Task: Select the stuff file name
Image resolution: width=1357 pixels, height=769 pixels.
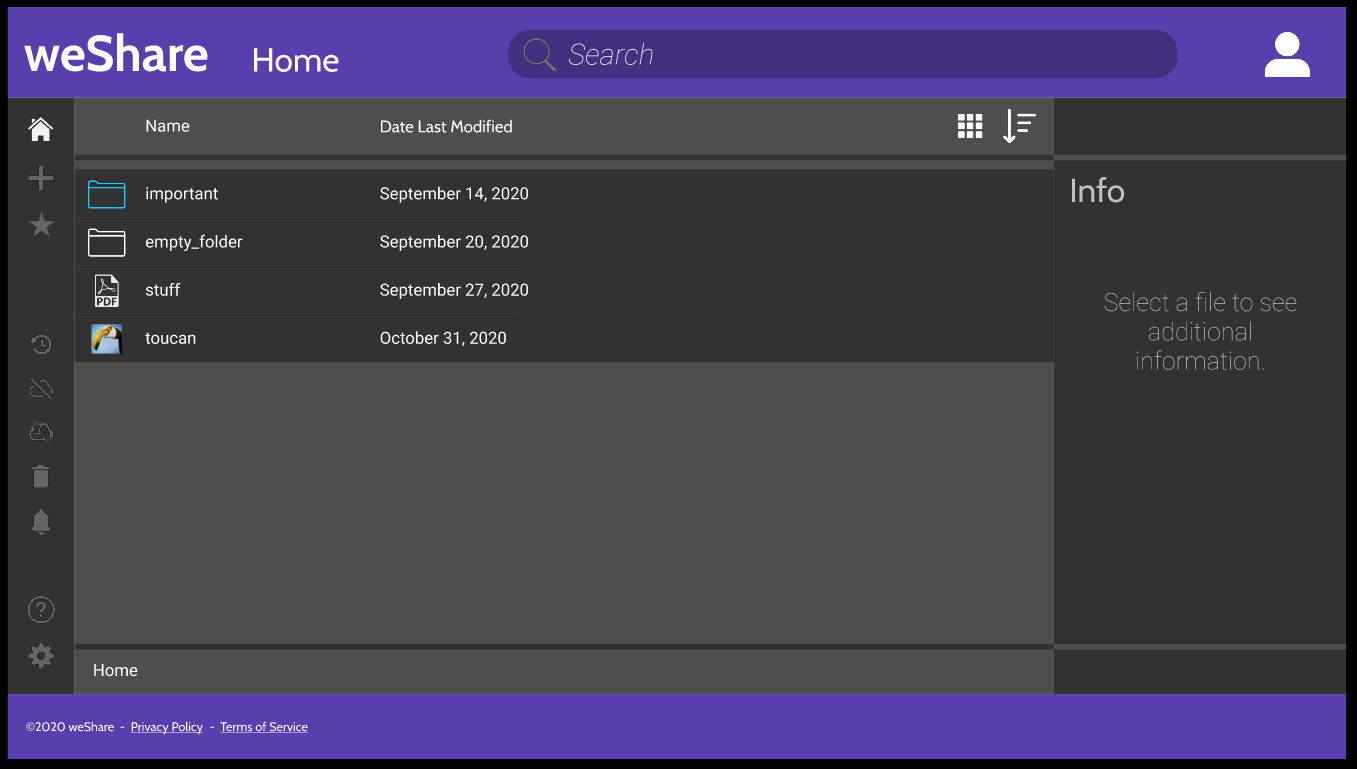Action: 163,290
